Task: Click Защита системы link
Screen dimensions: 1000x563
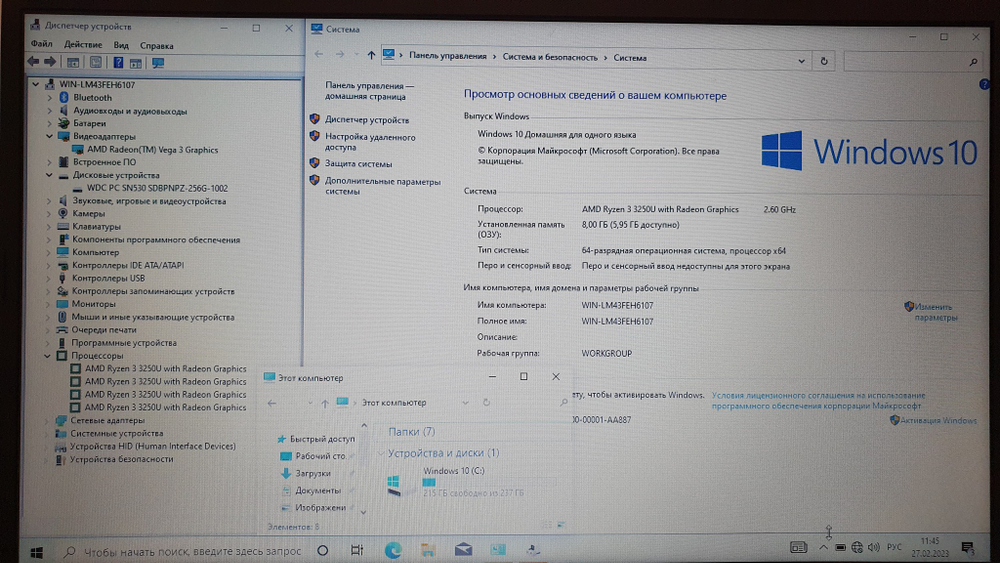Action: (x=358, y=164)
